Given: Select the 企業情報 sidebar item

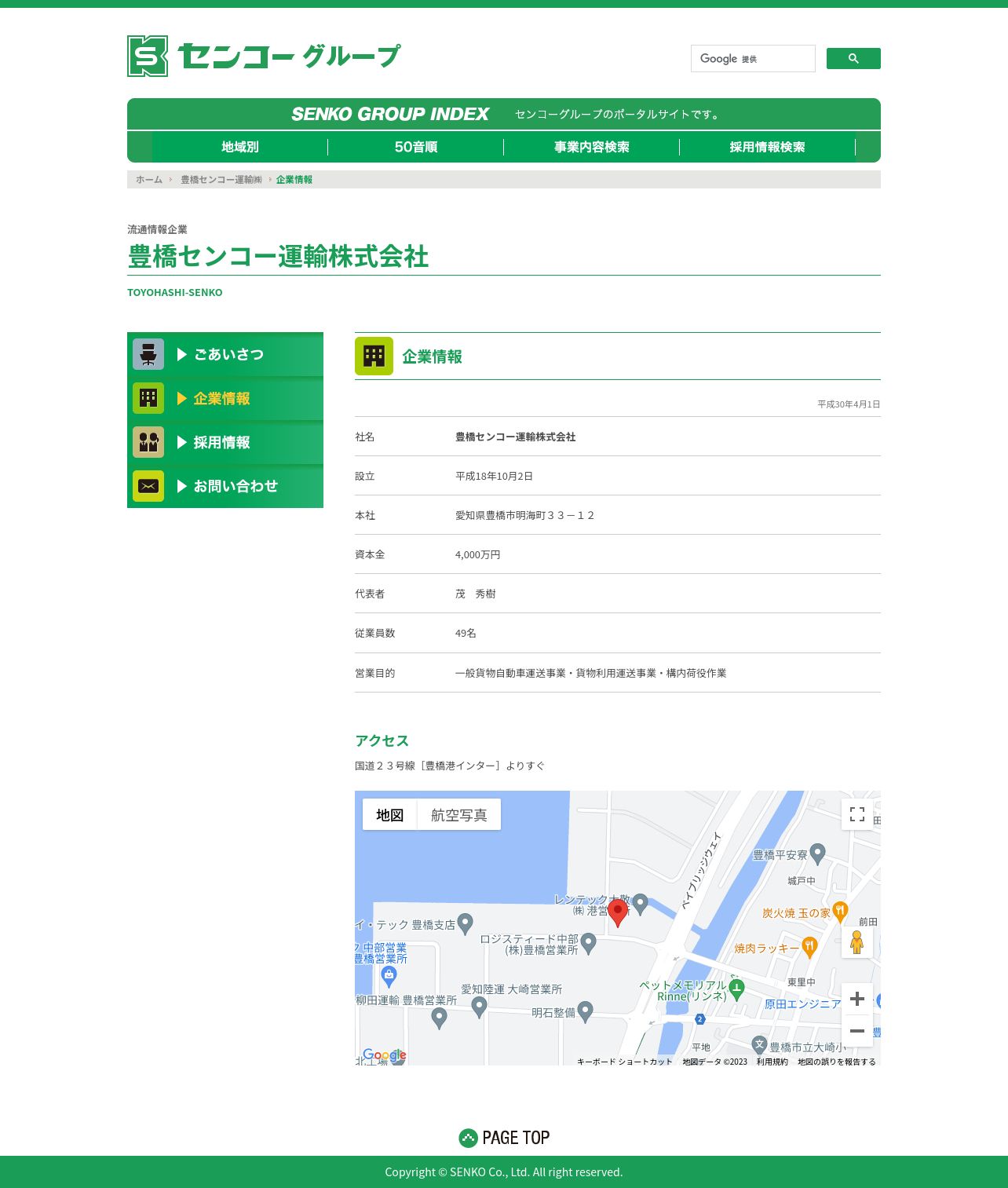Looking at the screenshot, I should click(225, 398).
